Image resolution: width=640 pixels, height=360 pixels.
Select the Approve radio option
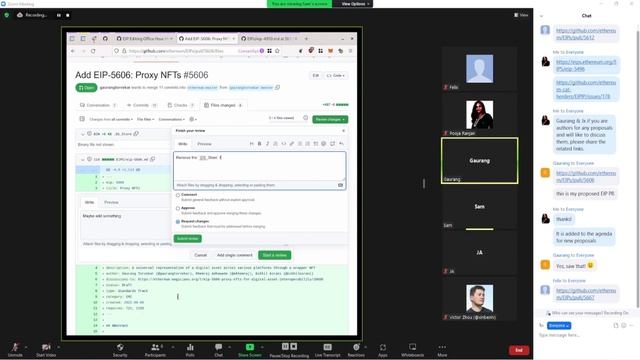tap(178, 208)
